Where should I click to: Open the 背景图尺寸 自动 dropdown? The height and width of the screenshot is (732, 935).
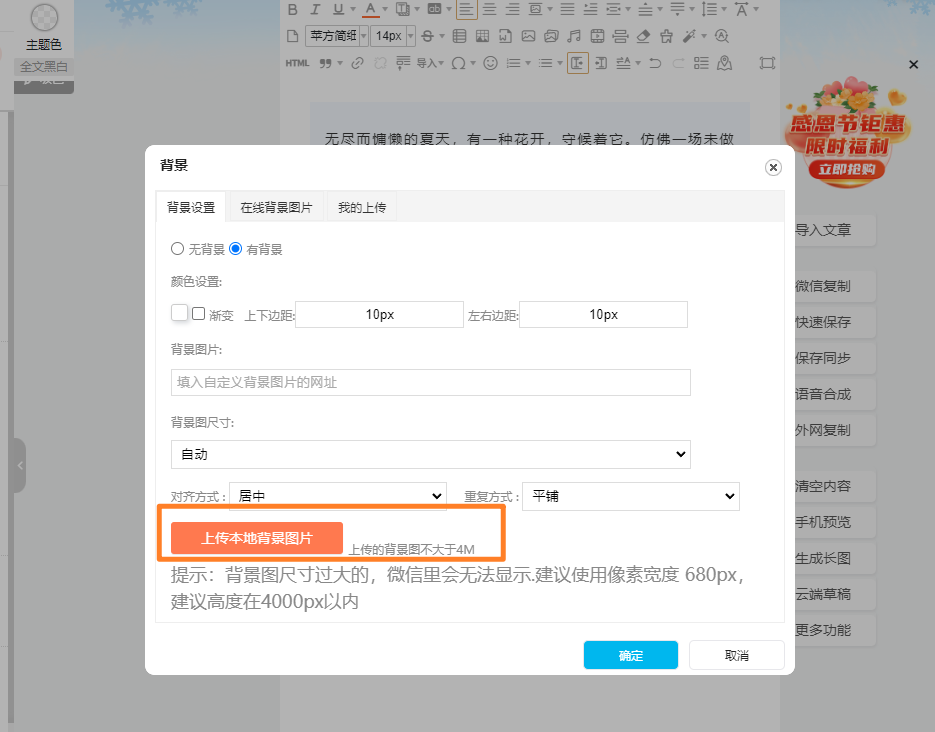tap(431, 454)
